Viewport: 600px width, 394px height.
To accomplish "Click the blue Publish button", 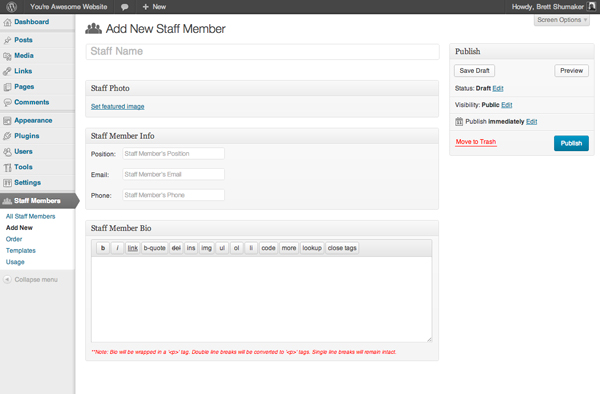I will (x=571, y=143).
